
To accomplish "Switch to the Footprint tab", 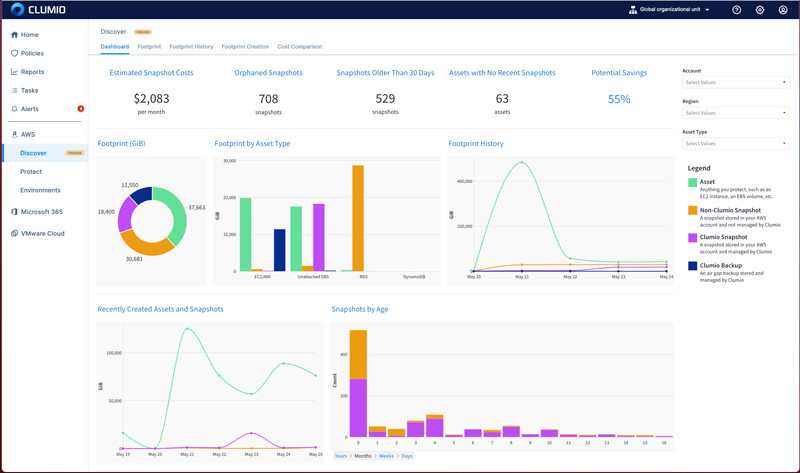I will (149, 46).
